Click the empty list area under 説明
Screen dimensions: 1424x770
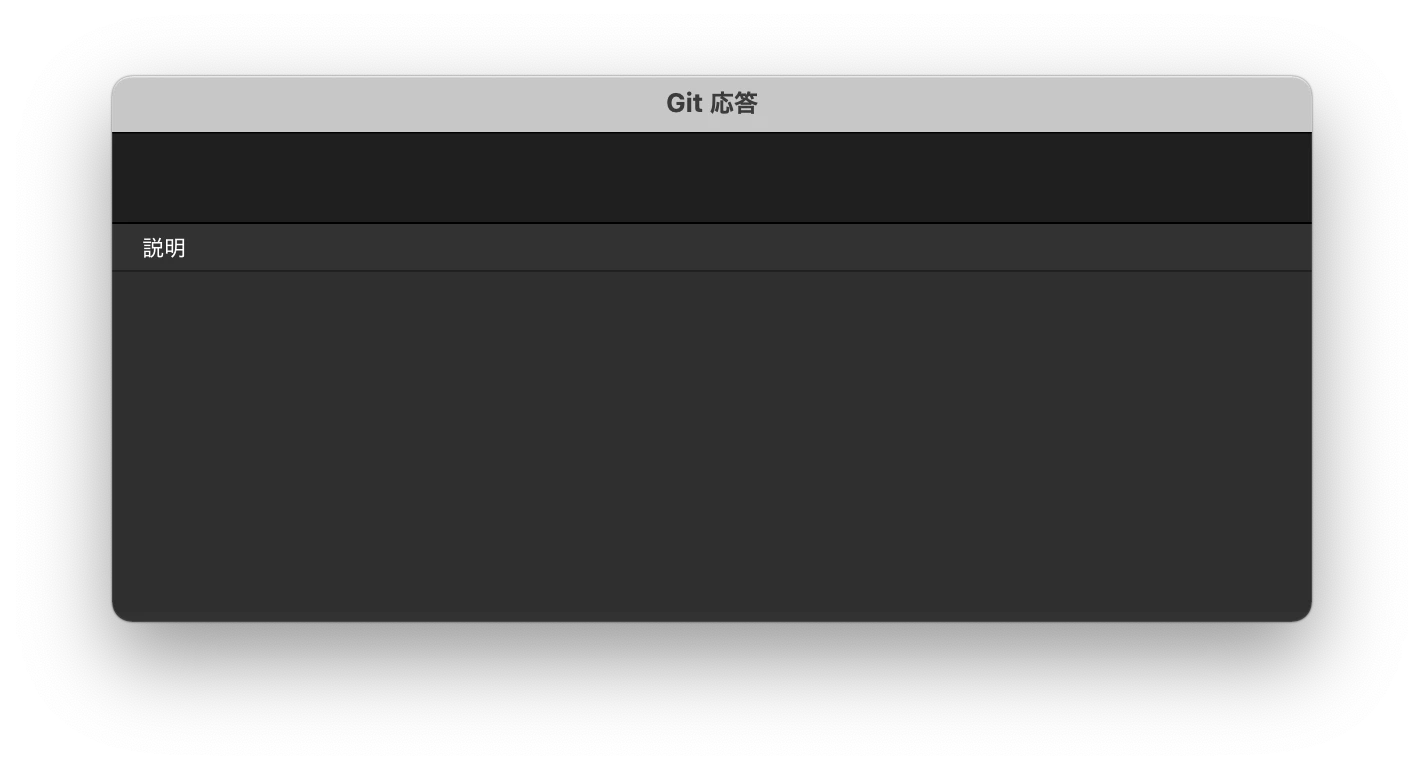point(711,446)
